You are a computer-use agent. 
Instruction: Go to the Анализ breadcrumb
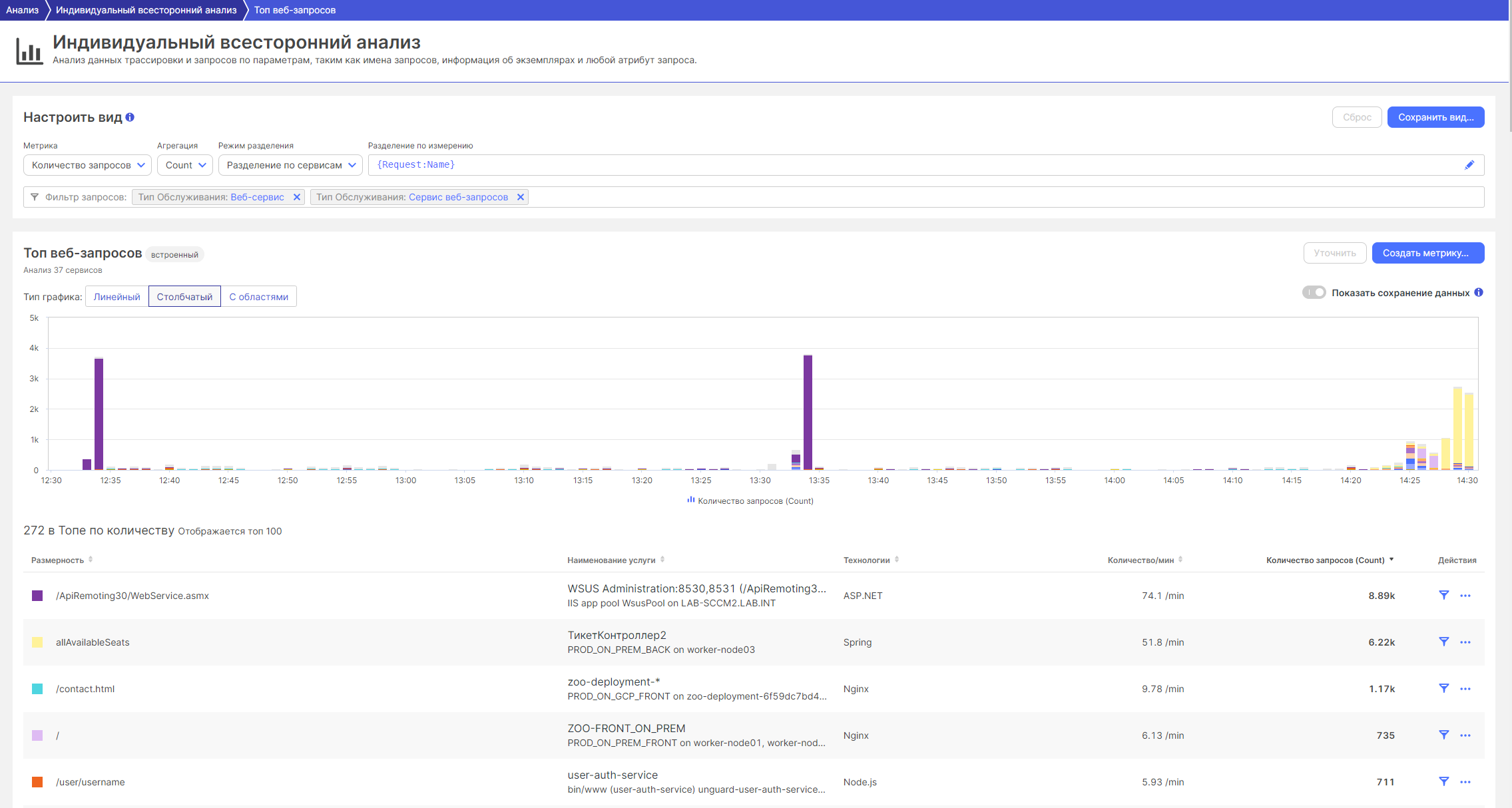(x=22, y=10)
